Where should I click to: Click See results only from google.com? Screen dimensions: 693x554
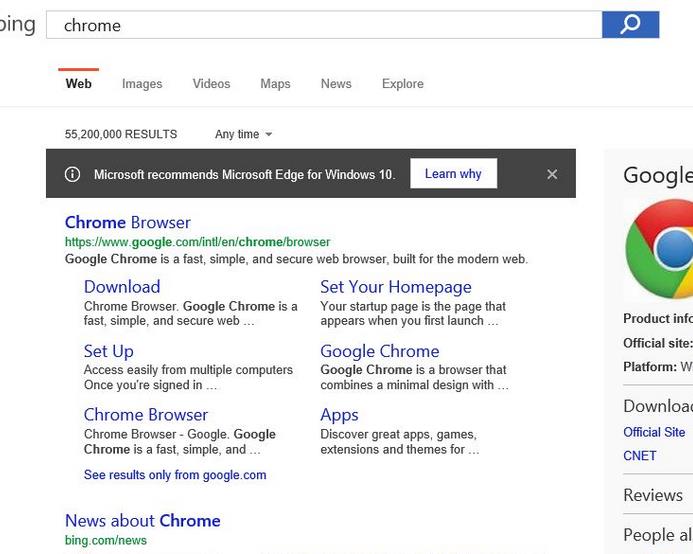click(x=175, y=475)
